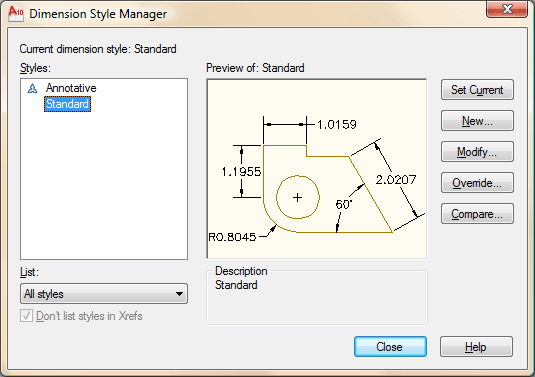Create a style with New... button
535x377 pixels.
(477, 121)
